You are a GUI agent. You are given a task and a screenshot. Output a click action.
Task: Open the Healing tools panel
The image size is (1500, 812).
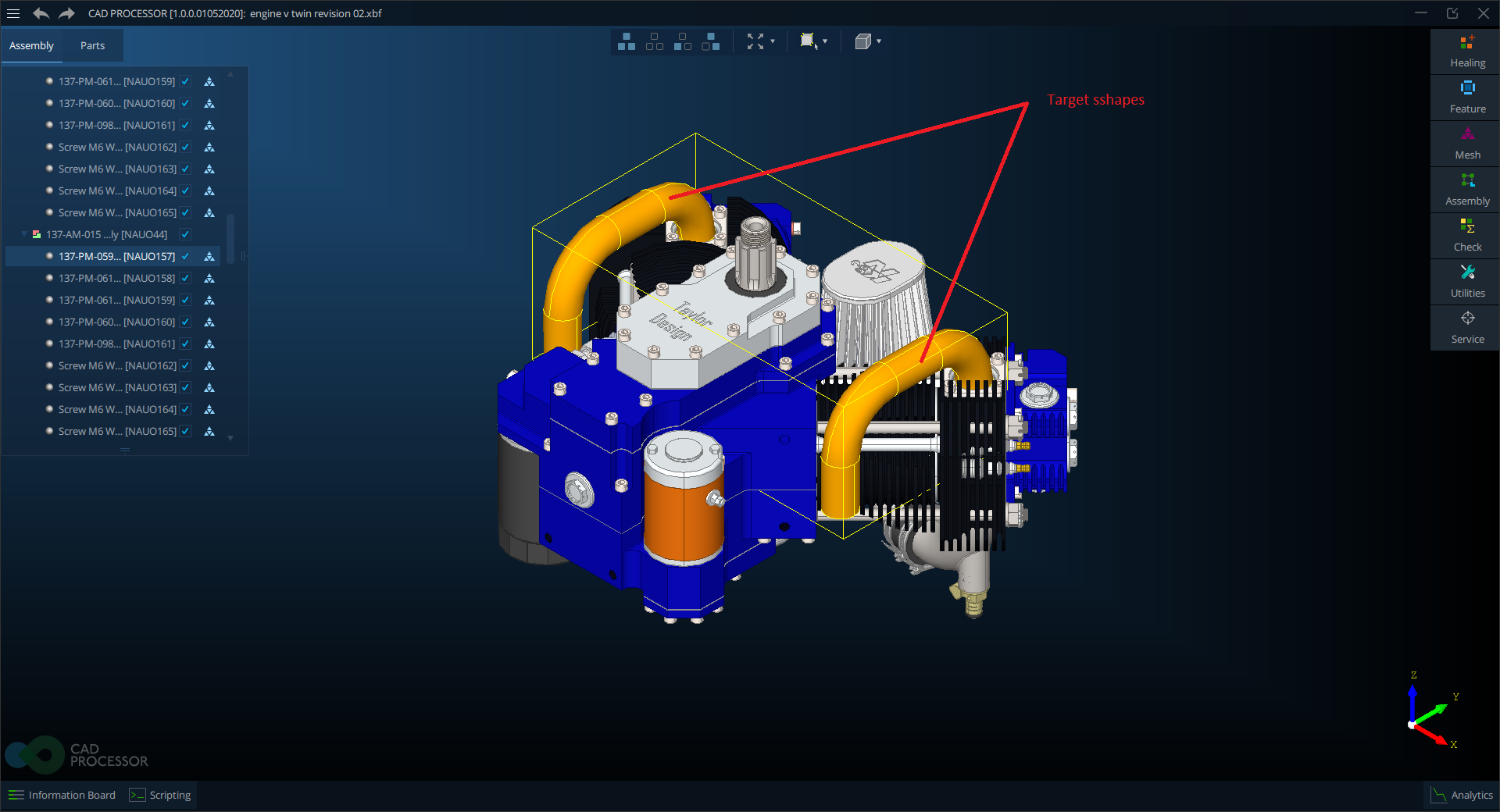[1467, 52]
